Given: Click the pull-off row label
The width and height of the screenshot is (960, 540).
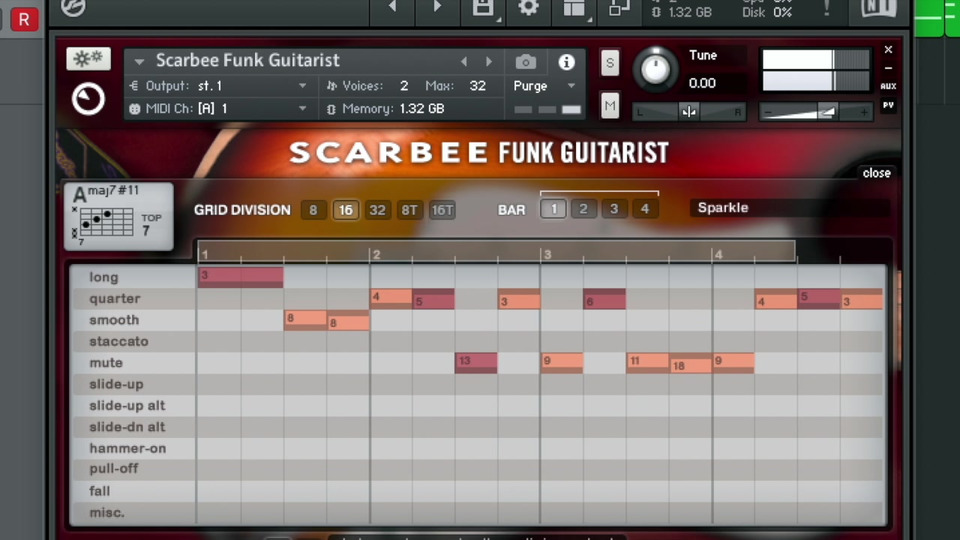Looking at the screenshot, I should click(x=114, y=469).
